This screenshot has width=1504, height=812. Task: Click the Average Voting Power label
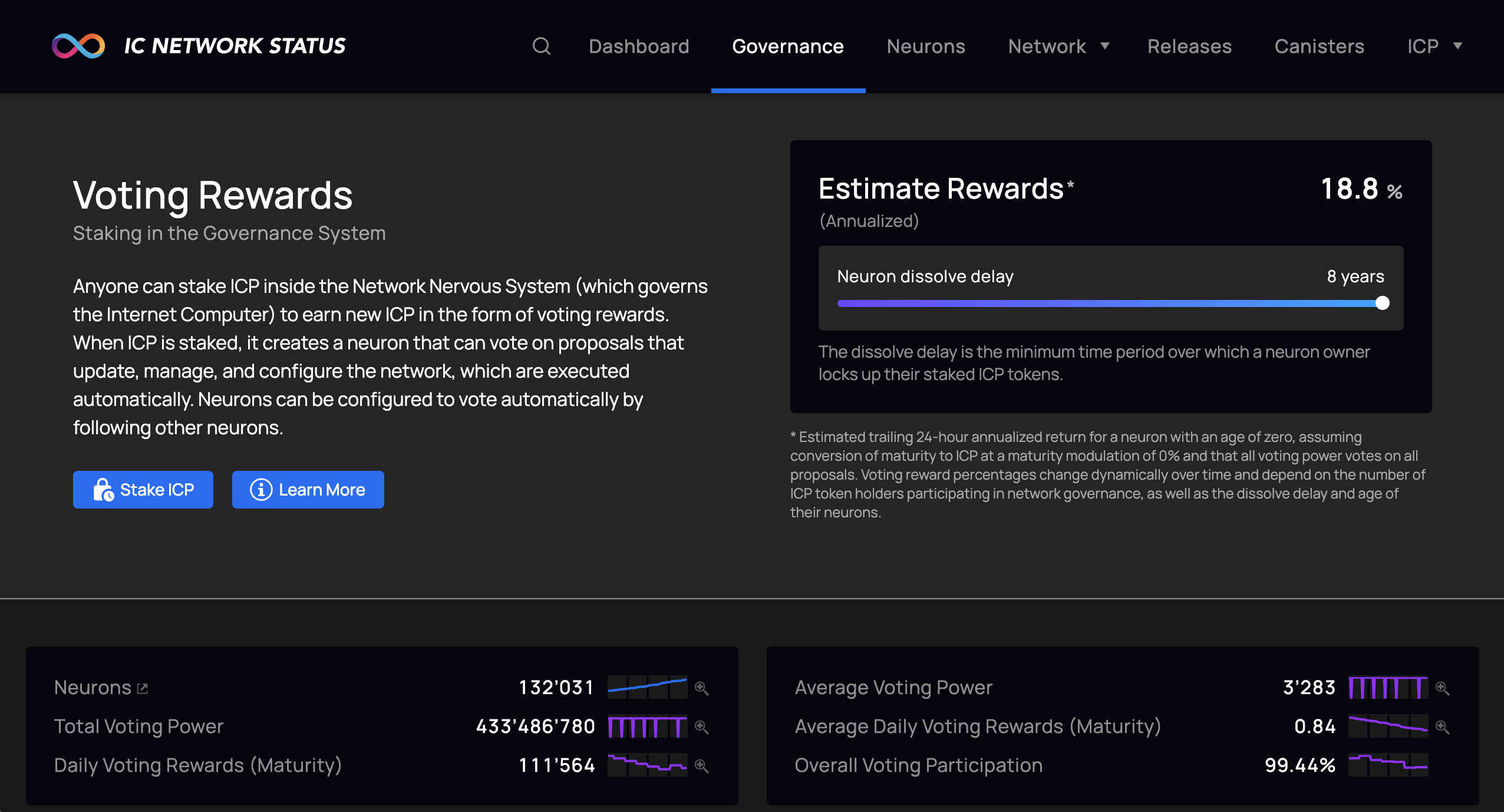pos(893,688)
